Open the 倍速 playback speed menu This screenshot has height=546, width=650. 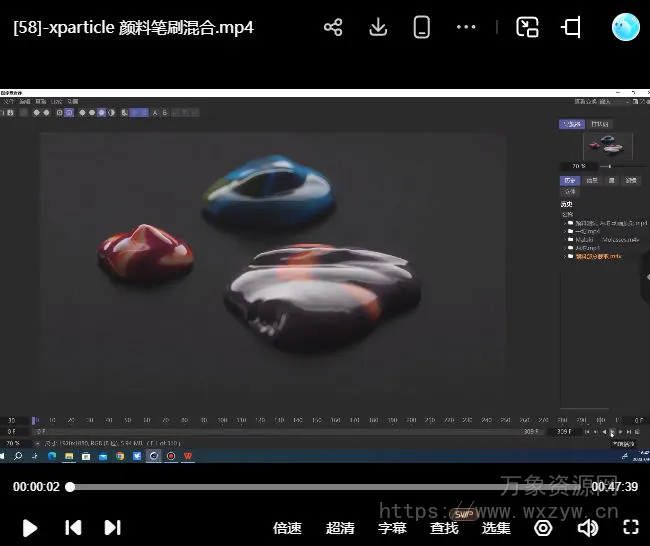click(x=287, y=528)
